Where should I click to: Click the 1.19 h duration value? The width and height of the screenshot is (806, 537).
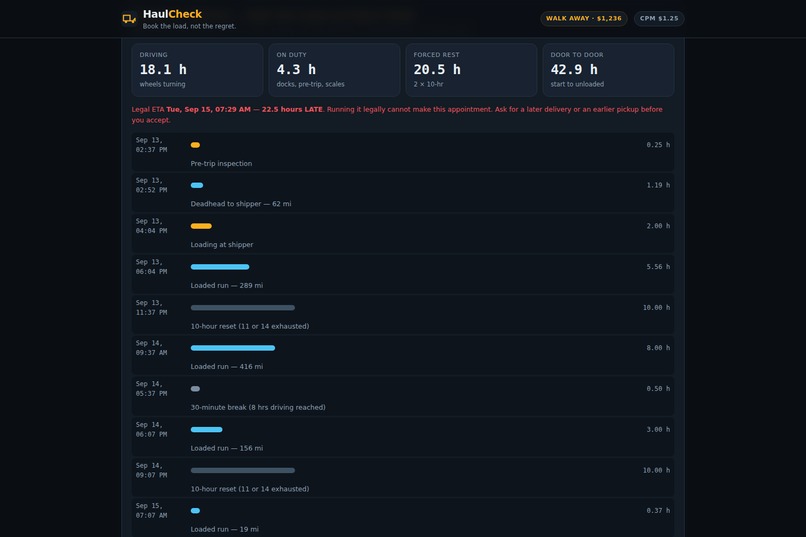(658, 185)
